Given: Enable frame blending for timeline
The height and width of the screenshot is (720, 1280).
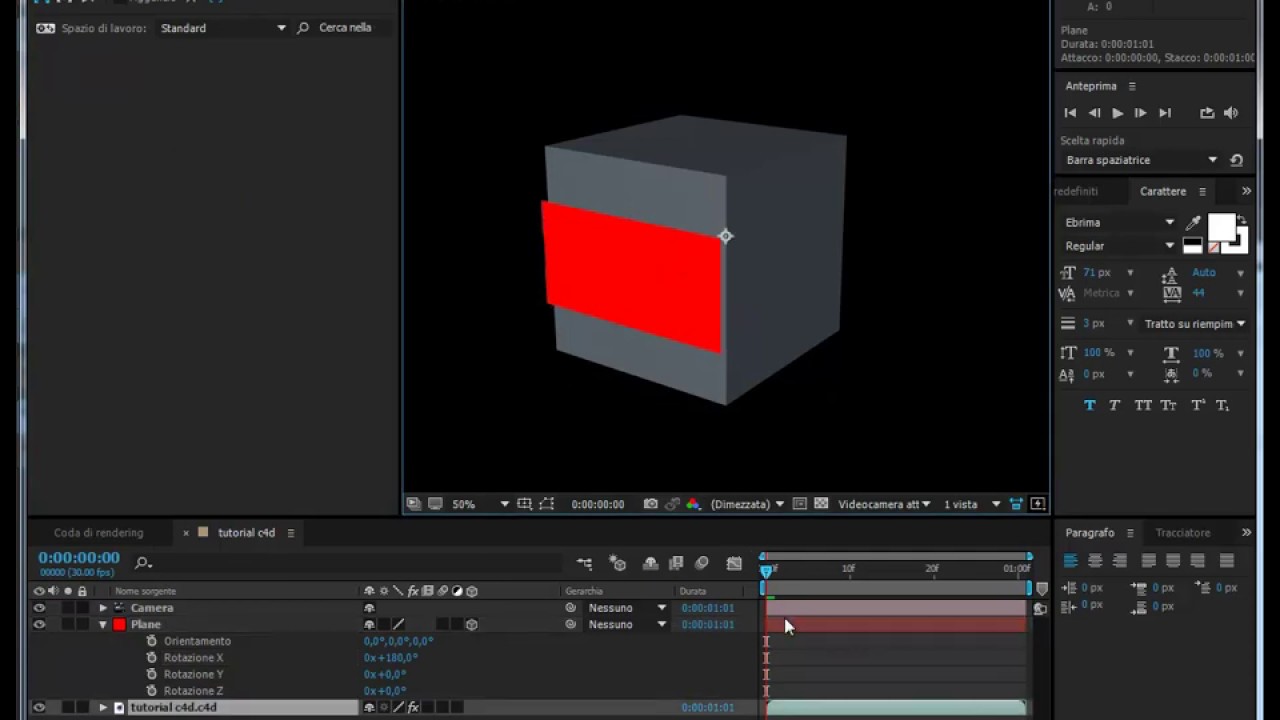Looking at the screenshot, I should (x=676, y=564).
